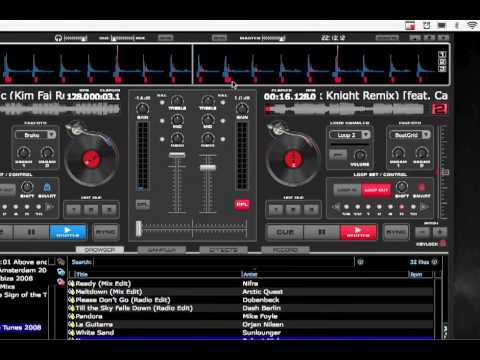Screen dimensions: 480x360
Task: Switch to the Browser tab
Action: 100,250
